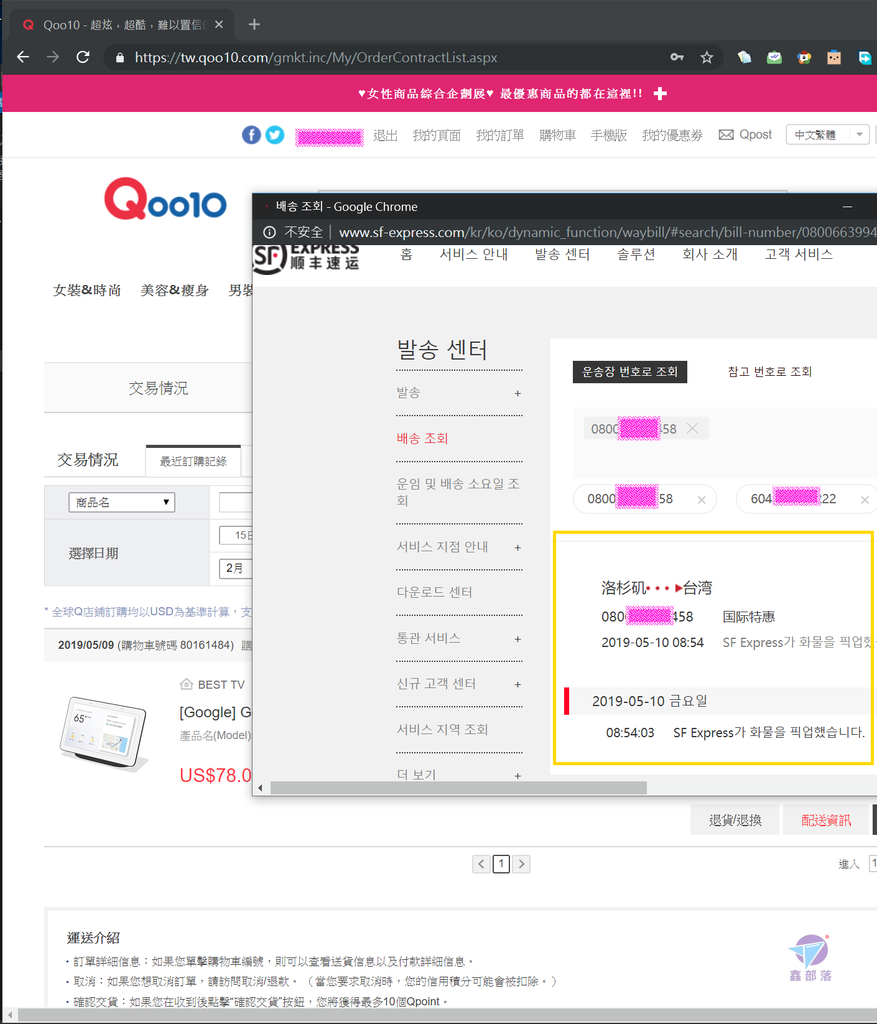Go to next page of orders

click(x=521, y=864)
